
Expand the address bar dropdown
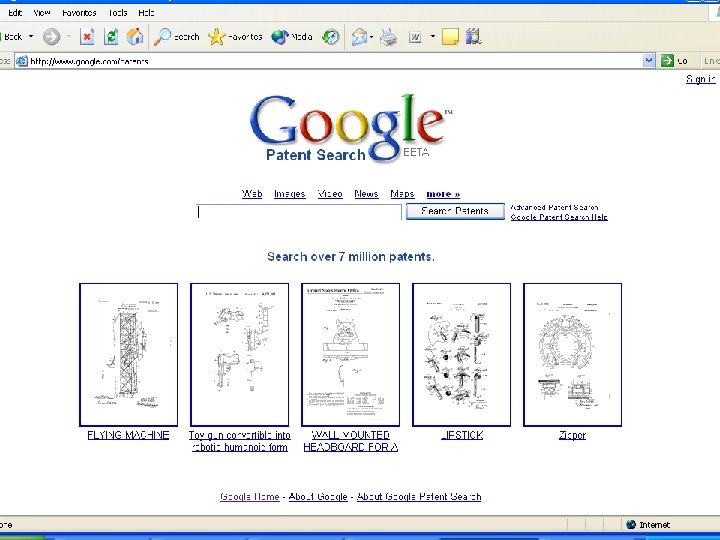[x=648, y=61]
